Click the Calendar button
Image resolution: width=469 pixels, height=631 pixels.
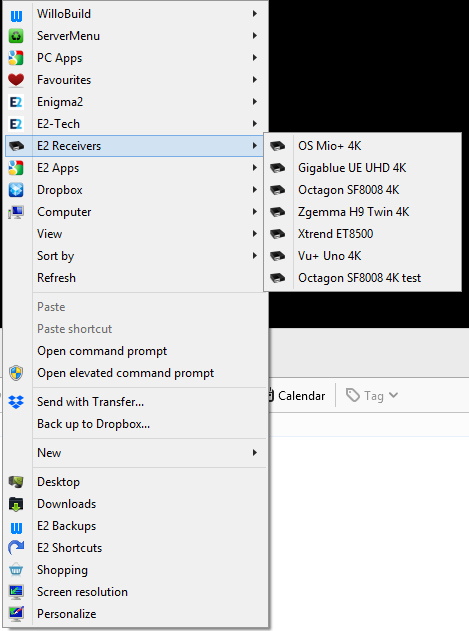coord(297,396)
